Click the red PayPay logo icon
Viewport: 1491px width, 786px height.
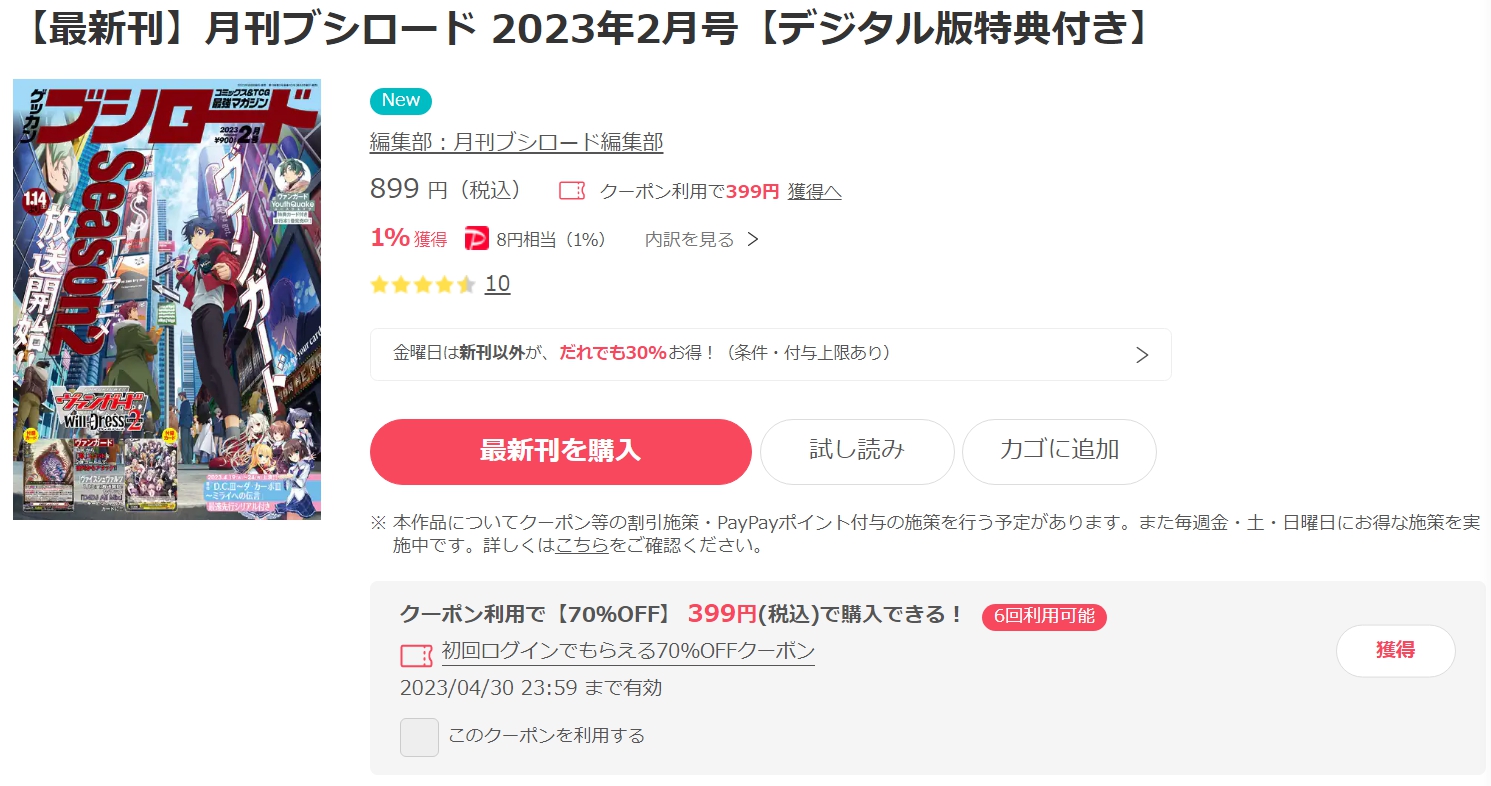477,239
